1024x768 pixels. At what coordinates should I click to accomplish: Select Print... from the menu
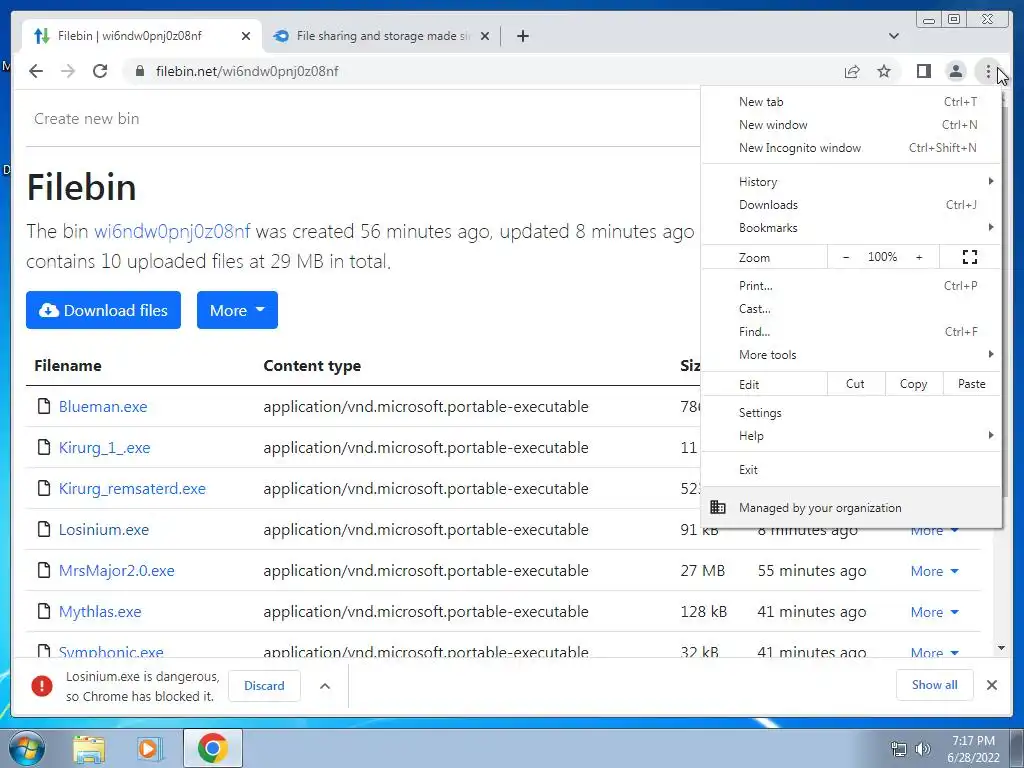851,285
